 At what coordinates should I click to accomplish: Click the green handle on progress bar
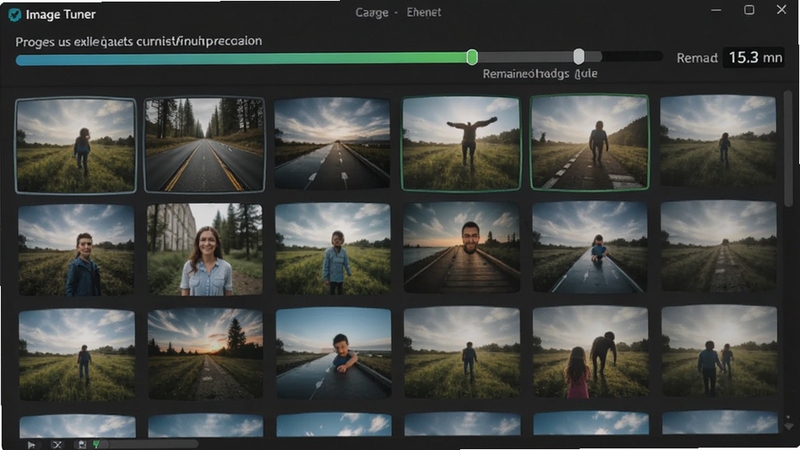472,57
